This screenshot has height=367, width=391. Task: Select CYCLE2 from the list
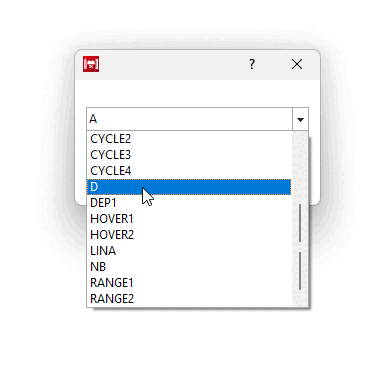[x=189, y=139]
